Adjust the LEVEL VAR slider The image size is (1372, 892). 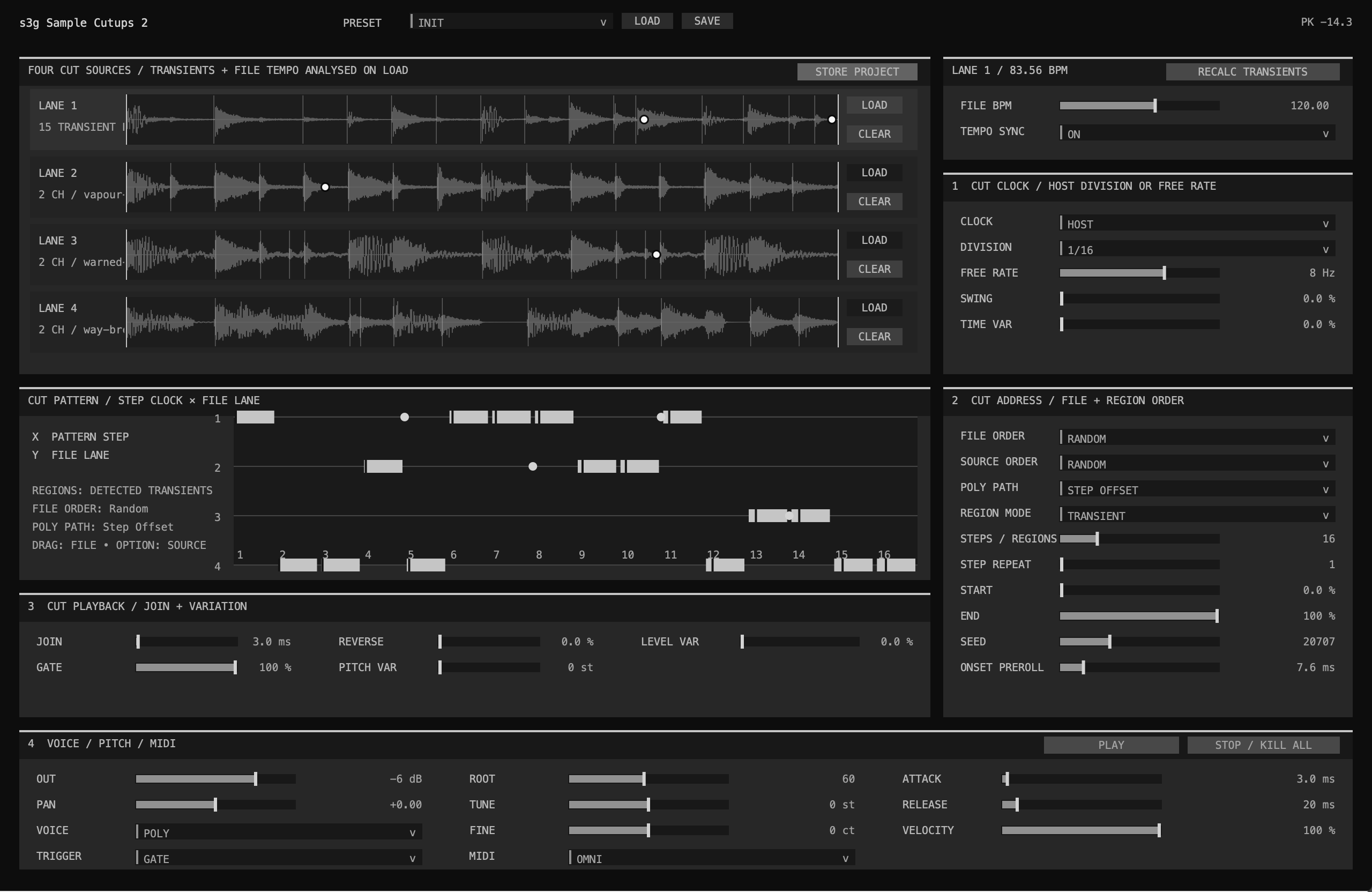point(800,642)
